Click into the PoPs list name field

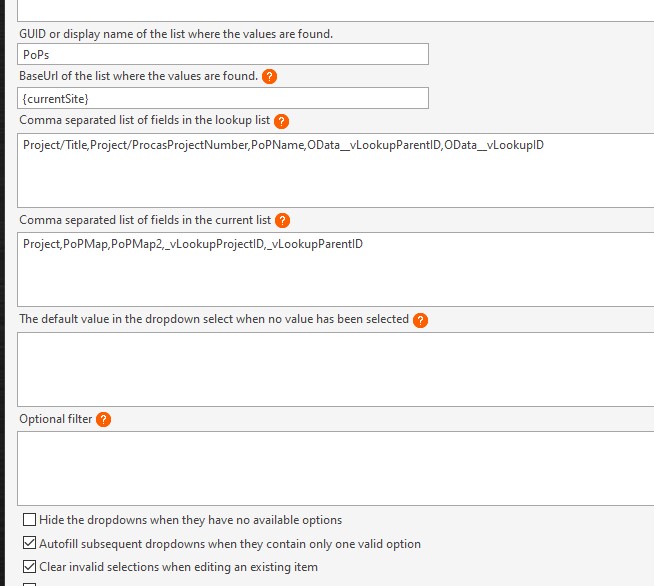click(x=223, y=54)
